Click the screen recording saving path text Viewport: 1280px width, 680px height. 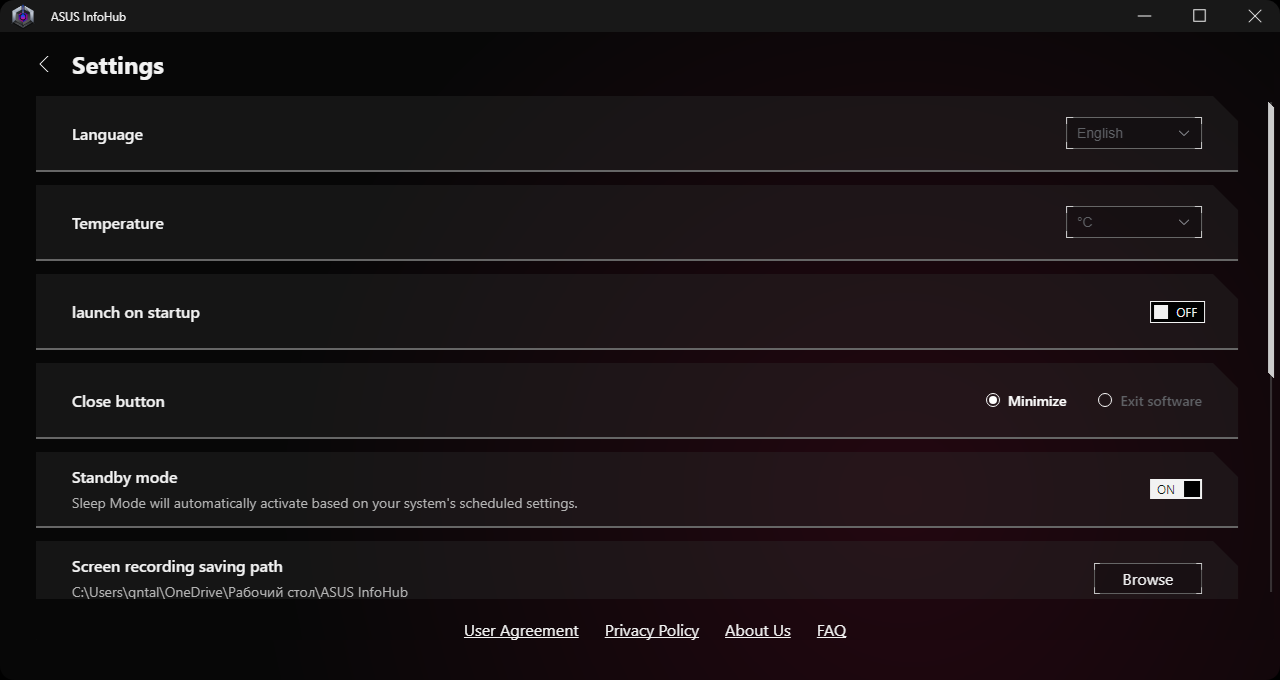click(240, 592)
